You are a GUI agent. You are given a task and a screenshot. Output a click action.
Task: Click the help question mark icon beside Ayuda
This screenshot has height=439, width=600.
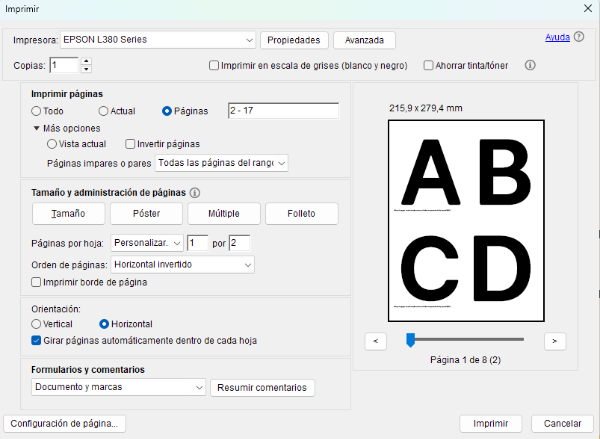click(x=579, y=37)
